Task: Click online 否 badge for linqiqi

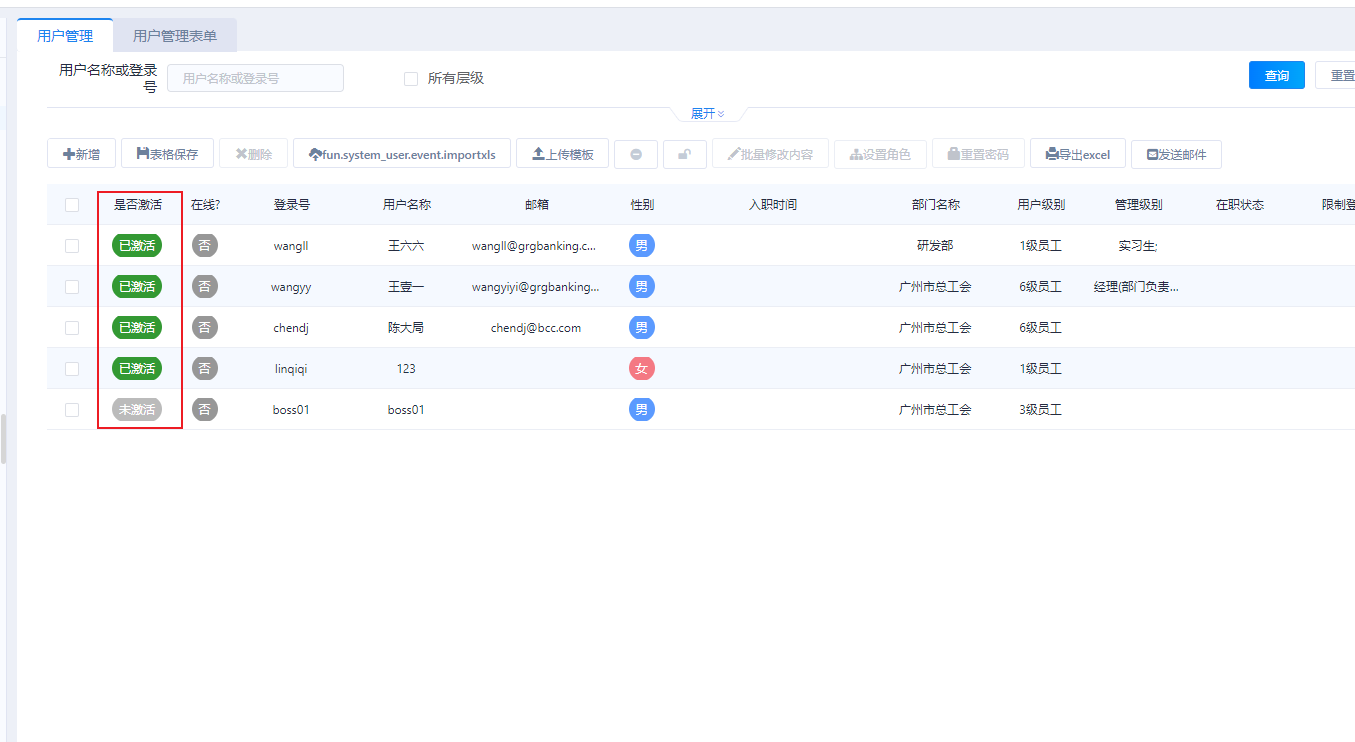Action: 205,369
